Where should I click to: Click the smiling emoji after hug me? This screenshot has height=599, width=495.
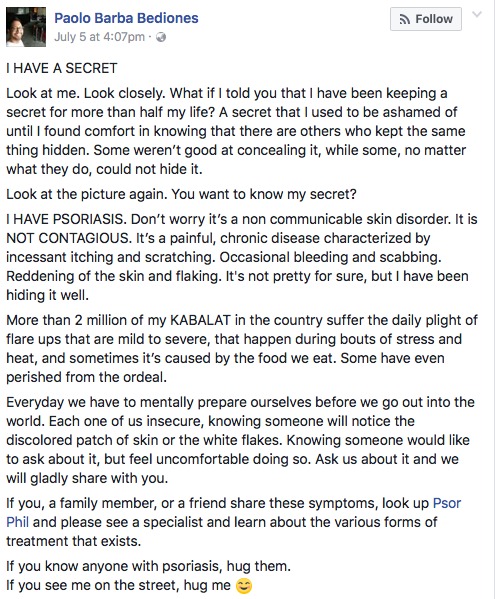[244, 586]
